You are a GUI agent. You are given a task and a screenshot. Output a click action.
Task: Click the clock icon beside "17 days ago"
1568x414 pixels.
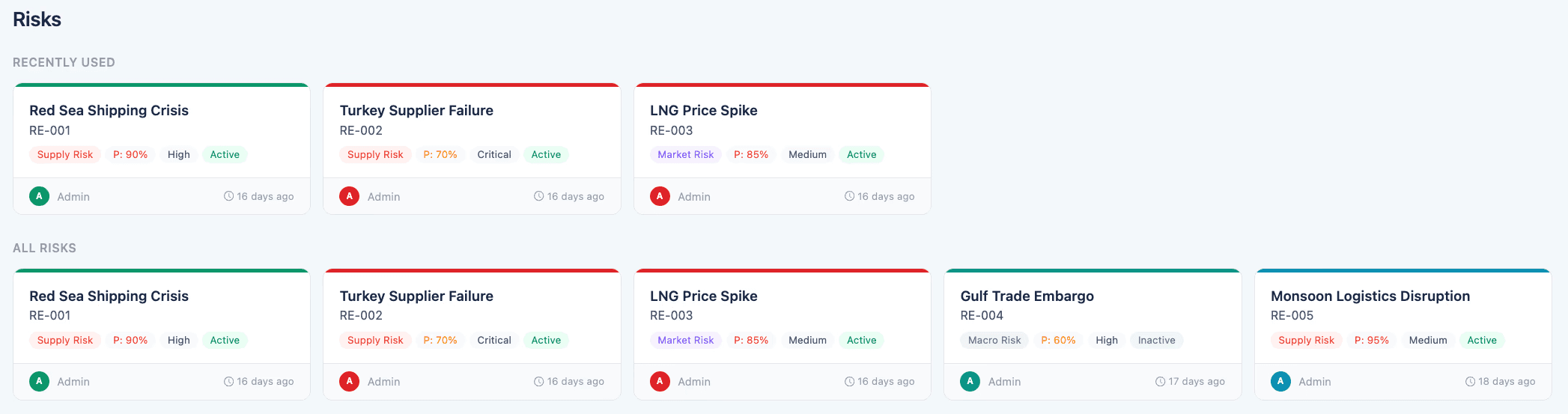[1161, 382]
